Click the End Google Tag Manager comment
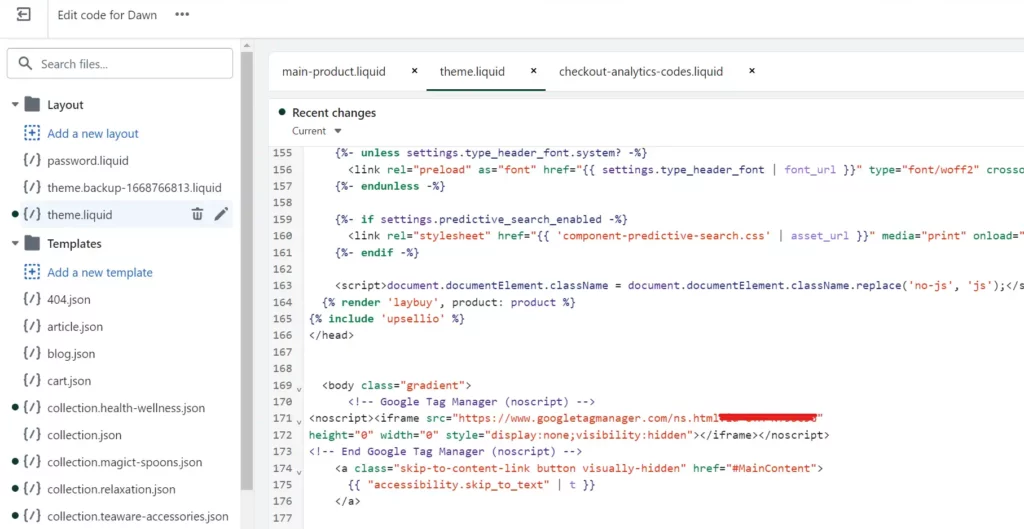 coord(445,451)
